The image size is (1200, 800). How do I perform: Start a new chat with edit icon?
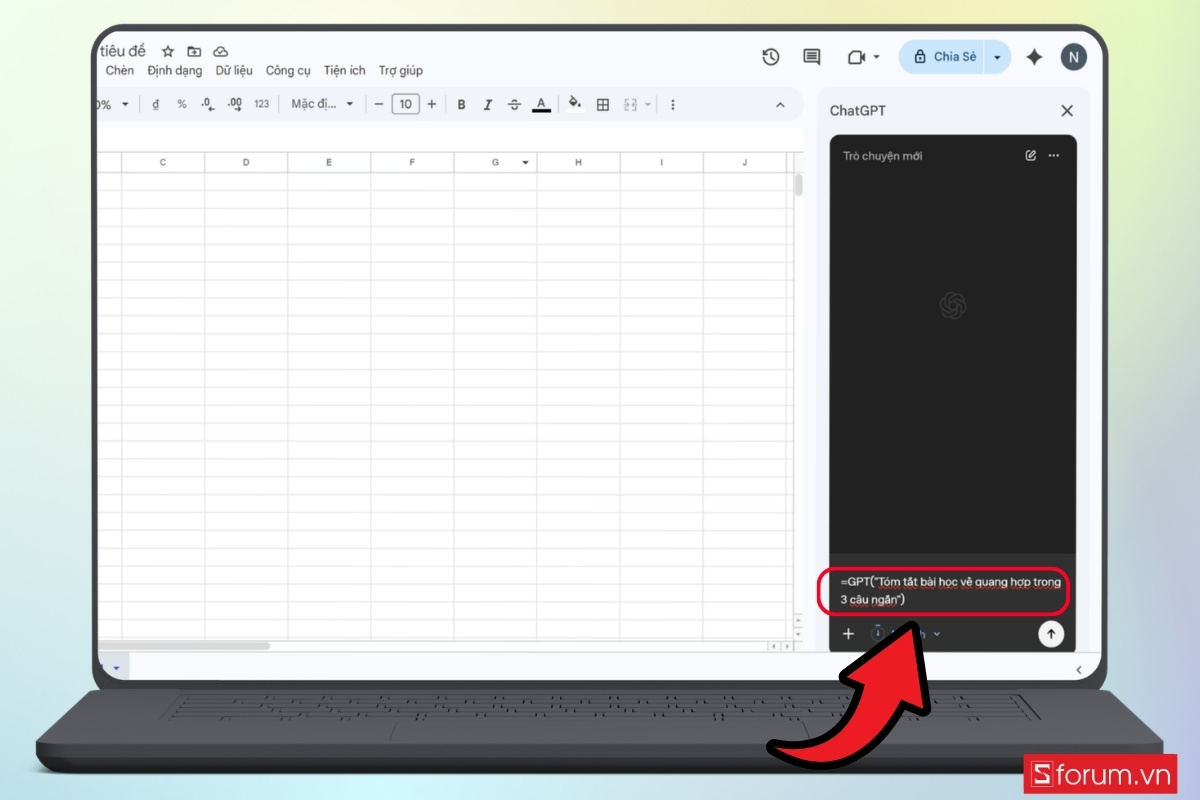pos(1031,156)
